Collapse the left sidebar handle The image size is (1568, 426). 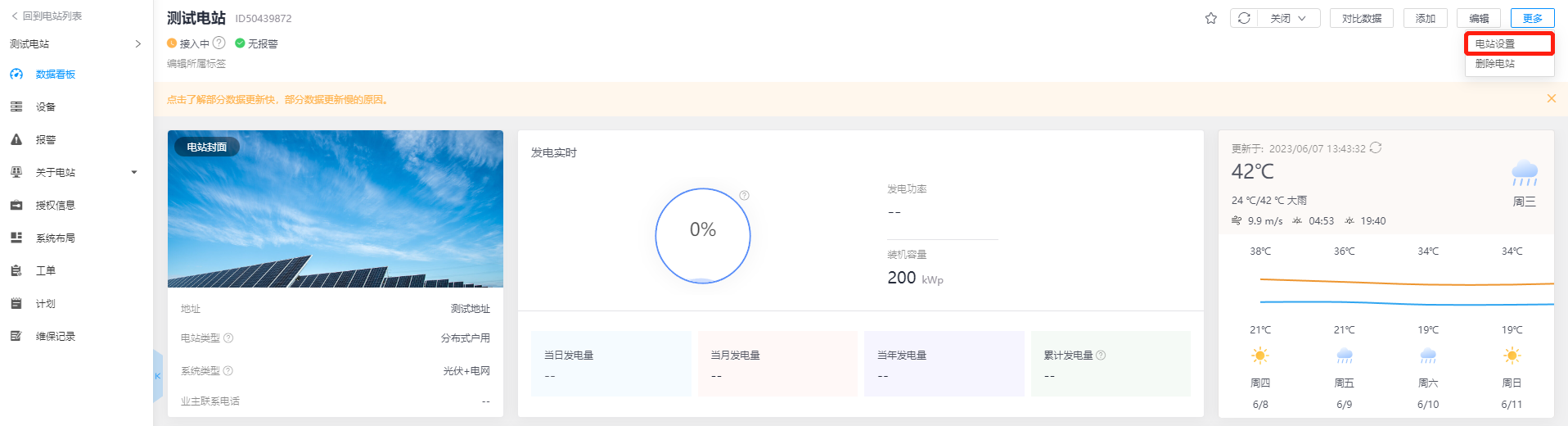pyautogui.click(x=157, y=376)
